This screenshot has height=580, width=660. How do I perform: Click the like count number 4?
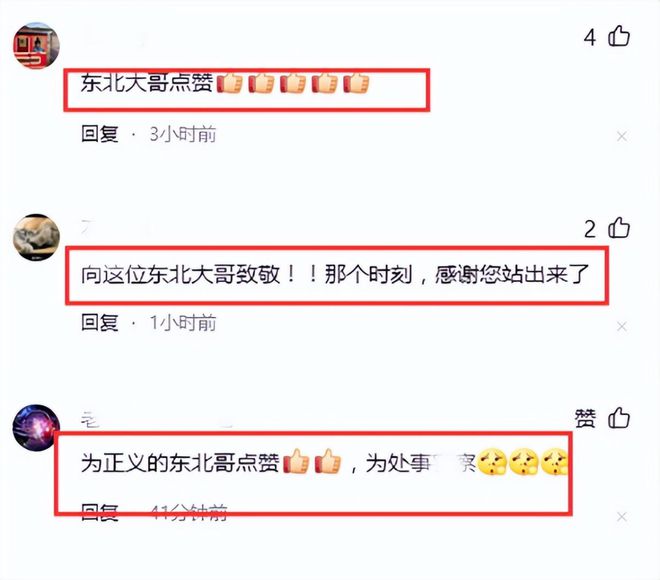click(x=590, y=37)
